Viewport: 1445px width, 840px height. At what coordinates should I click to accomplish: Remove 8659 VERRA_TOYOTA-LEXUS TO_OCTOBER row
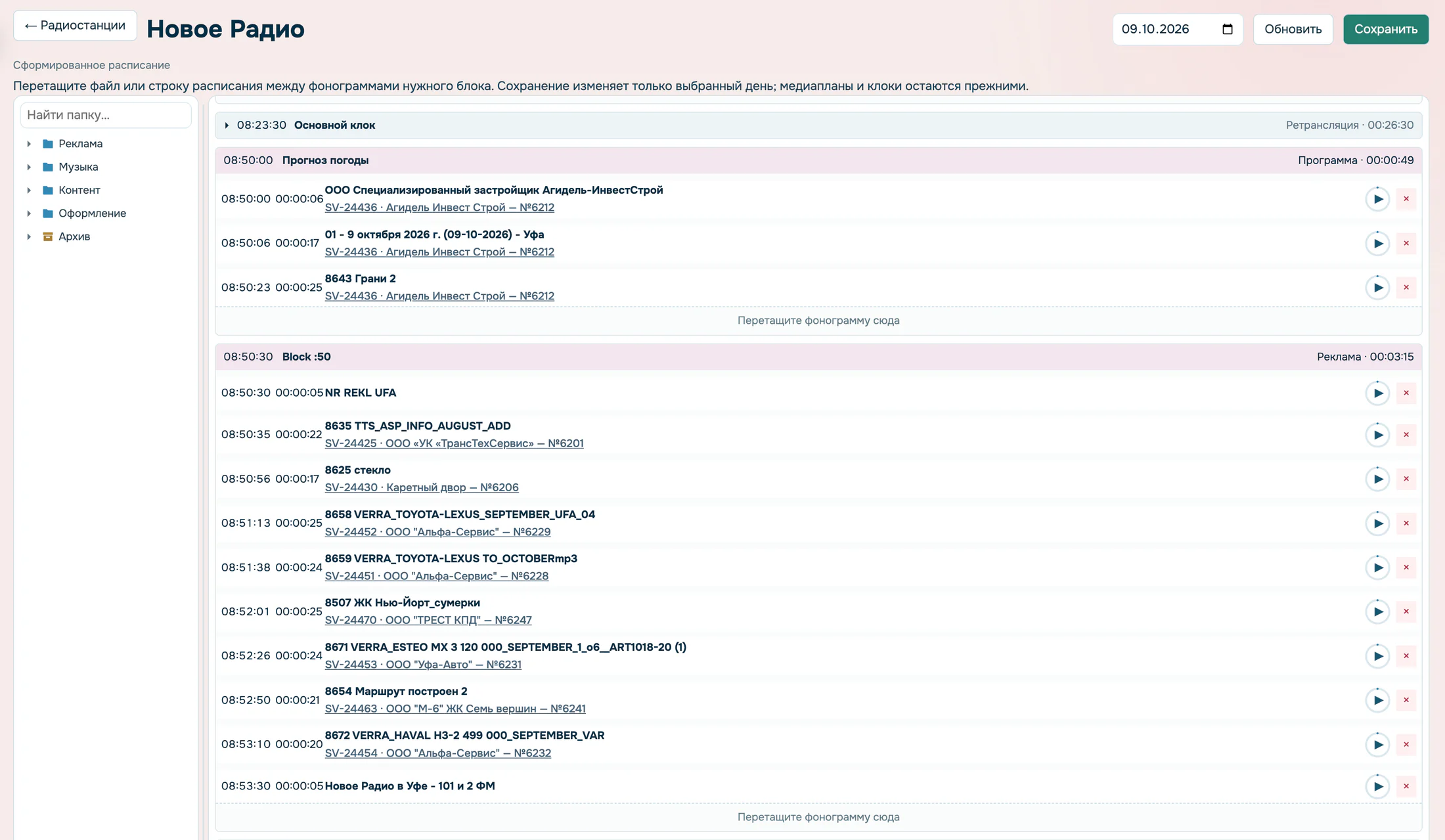[1406, 567]
